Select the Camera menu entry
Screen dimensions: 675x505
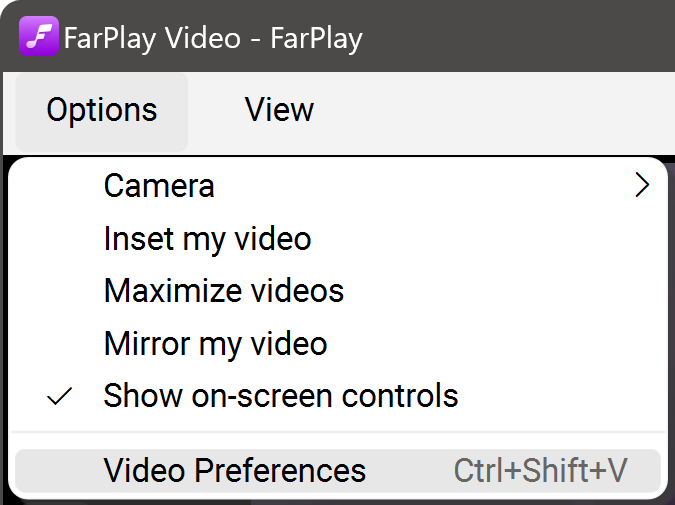pos(159,186)
